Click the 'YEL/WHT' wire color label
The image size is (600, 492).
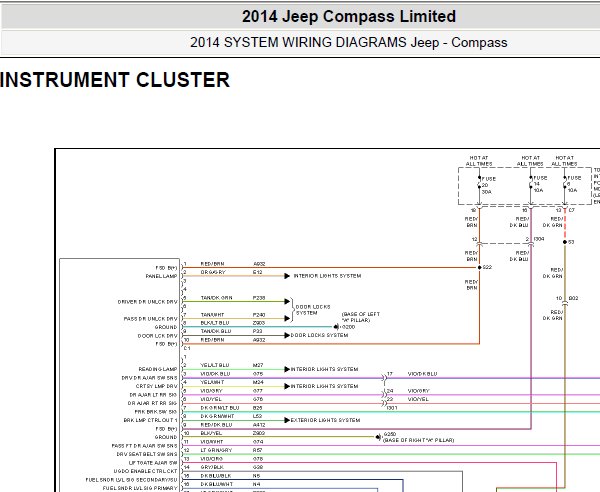212,382
